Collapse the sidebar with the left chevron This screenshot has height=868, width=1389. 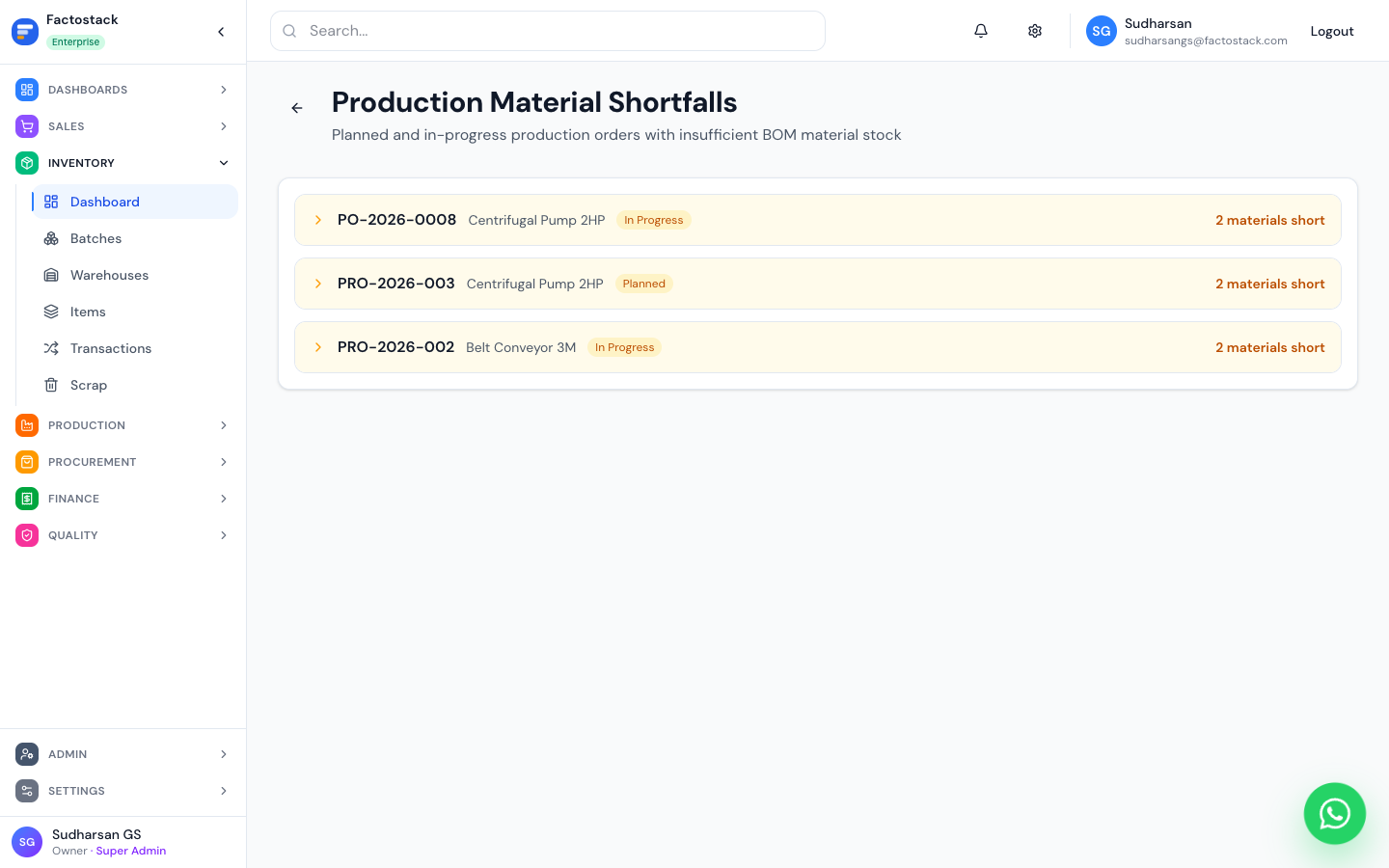click(x=221, y=32)
